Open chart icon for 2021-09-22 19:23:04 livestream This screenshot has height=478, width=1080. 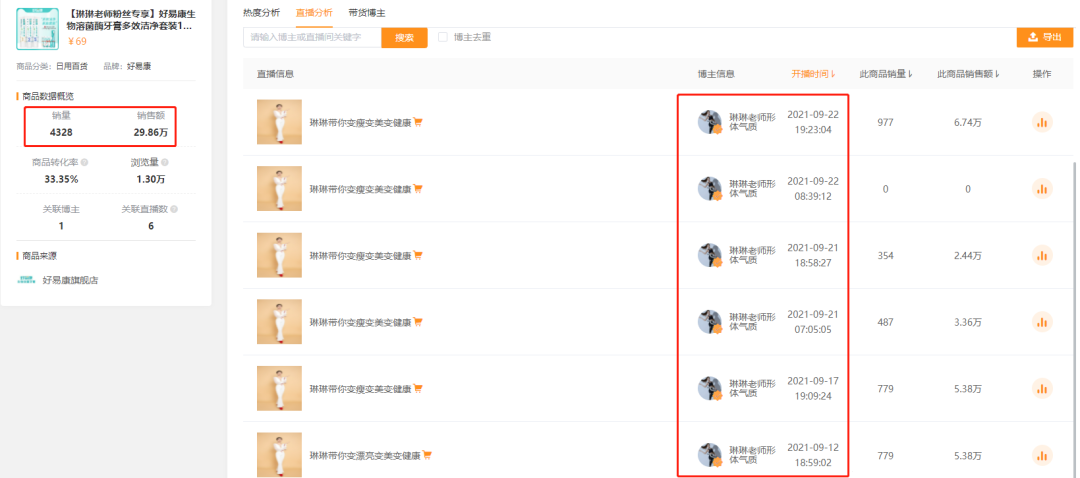click(x=1042, y=122)
